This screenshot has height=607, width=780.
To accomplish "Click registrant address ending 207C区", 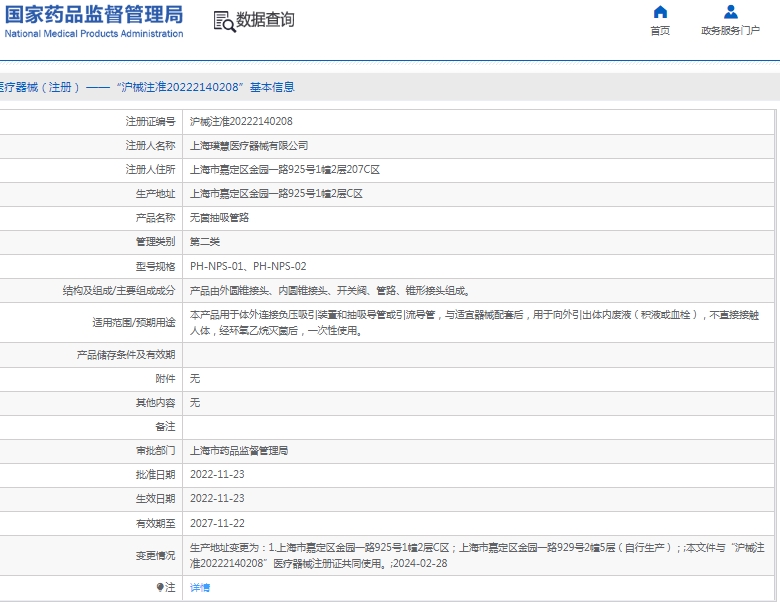I will pyautogui.click(x=285, y=170).
